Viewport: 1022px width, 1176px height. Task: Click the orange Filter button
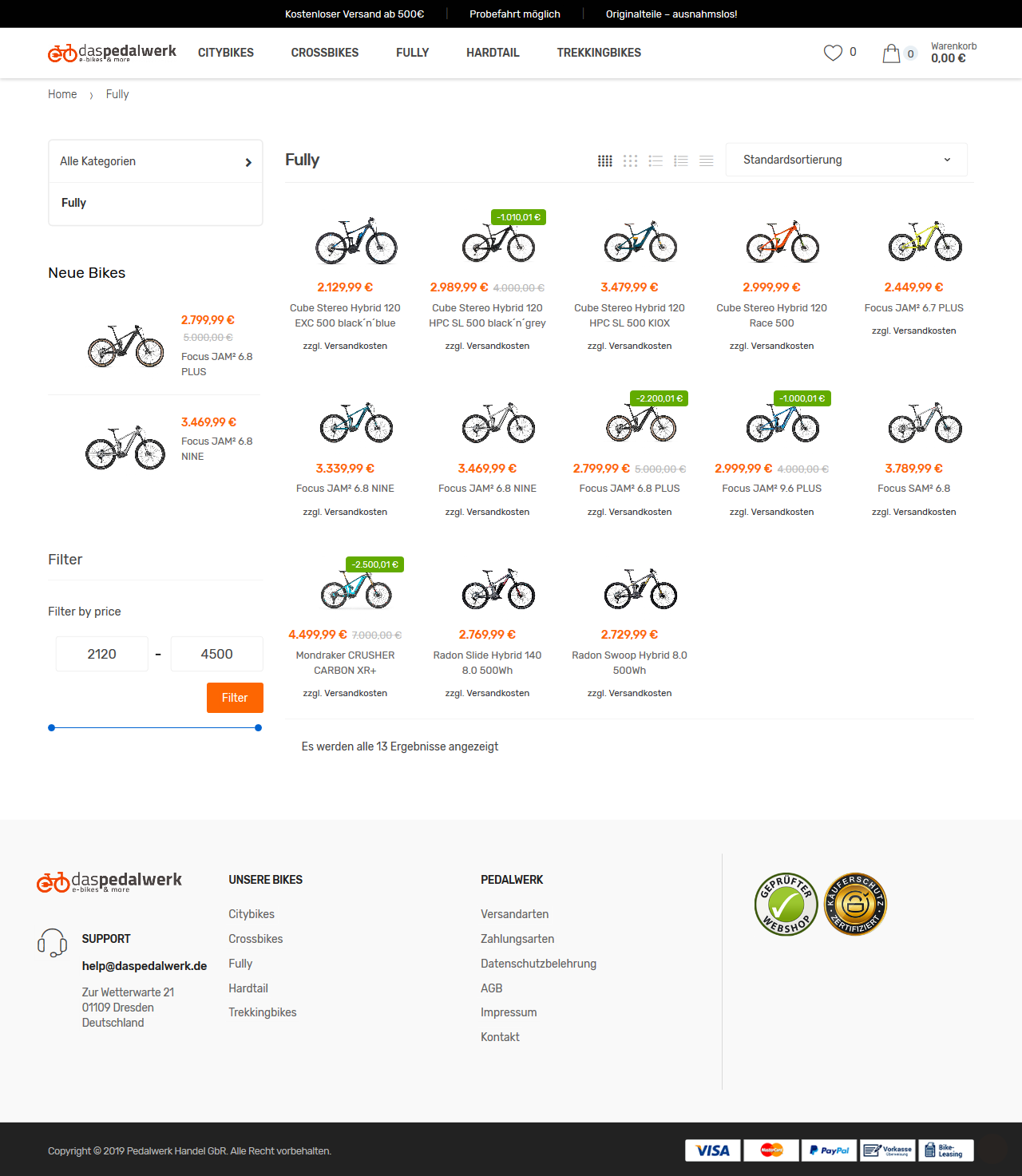(x=235, y=698)
